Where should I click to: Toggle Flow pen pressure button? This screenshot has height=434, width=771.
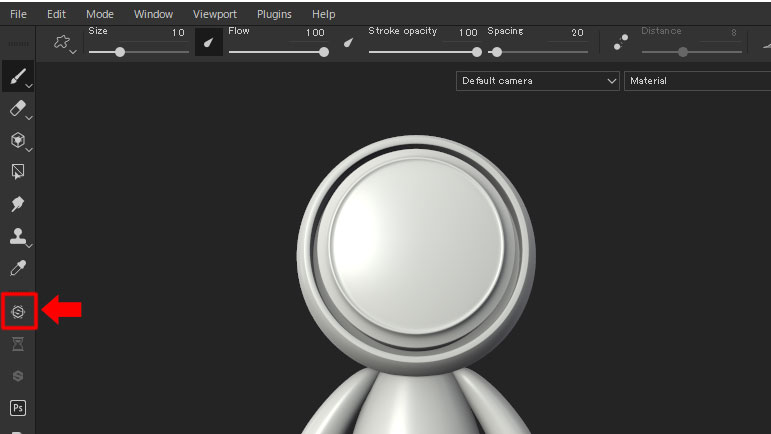point(349,42)
